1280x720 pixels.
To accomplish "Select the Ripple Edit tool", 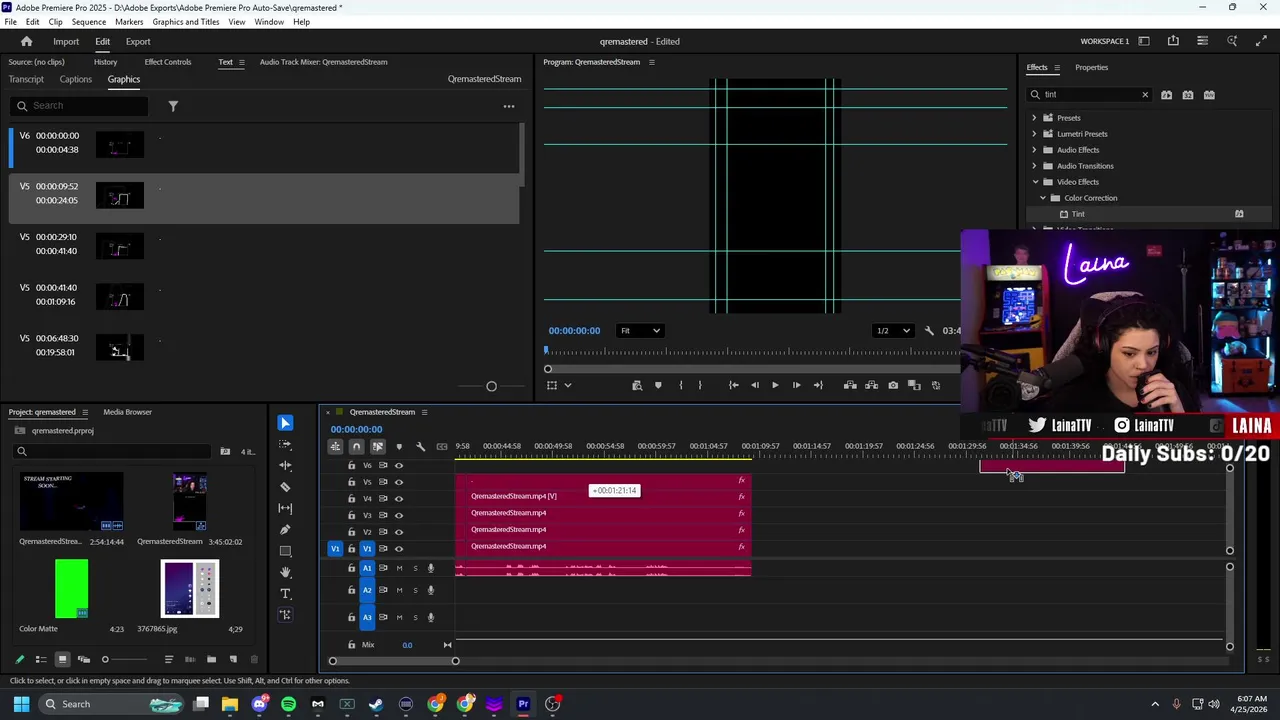I will (x=285, y=465).
